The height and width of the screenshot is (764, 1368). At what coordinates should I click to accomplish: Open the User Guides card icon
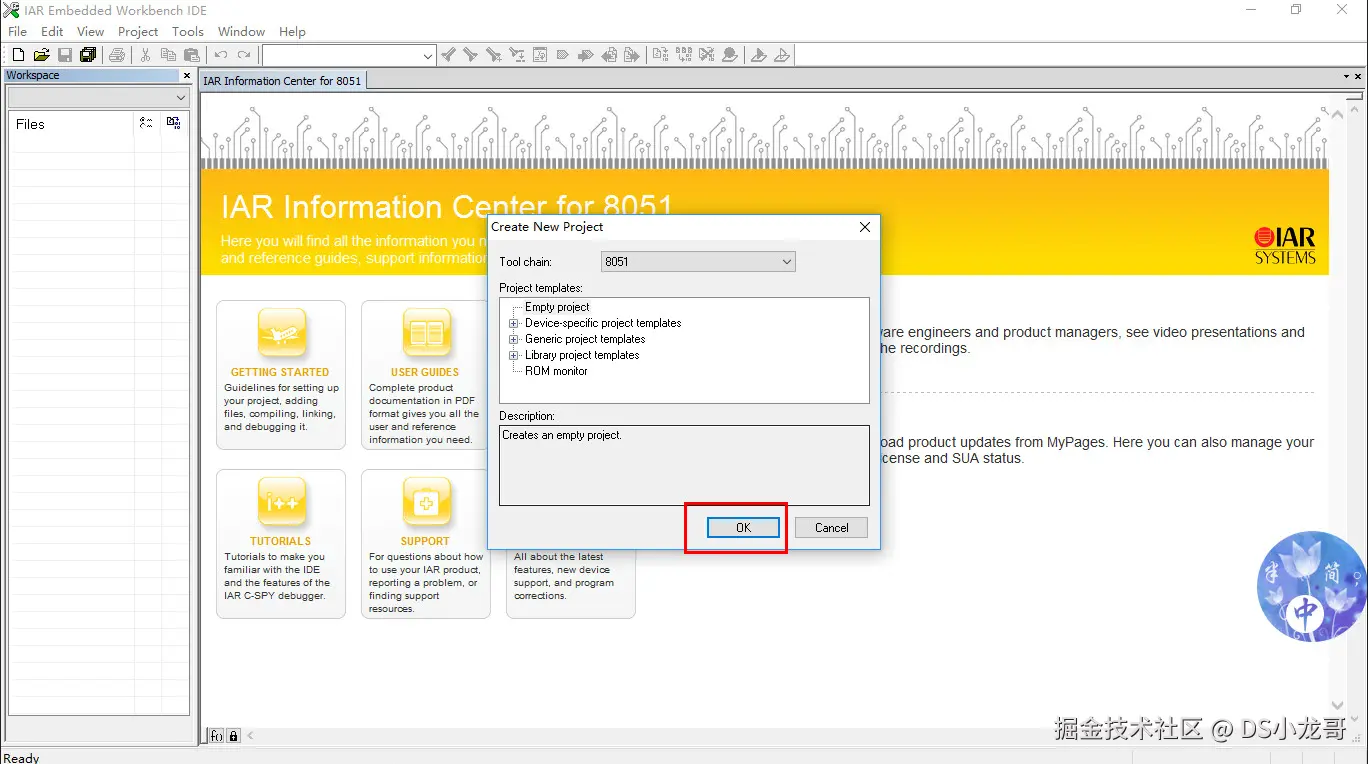tap(426, 334)
